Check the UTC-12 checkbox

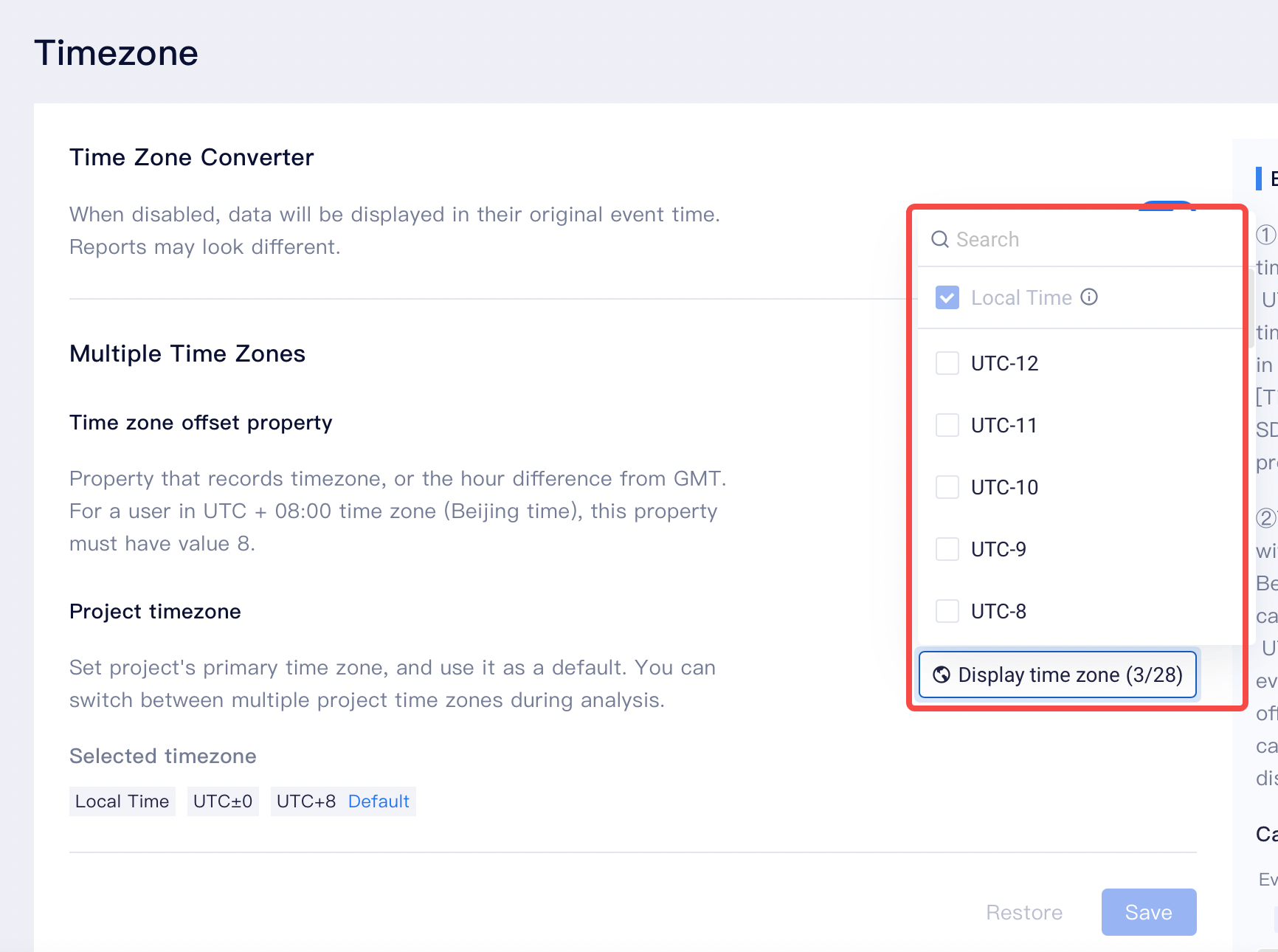click(947, 363)
